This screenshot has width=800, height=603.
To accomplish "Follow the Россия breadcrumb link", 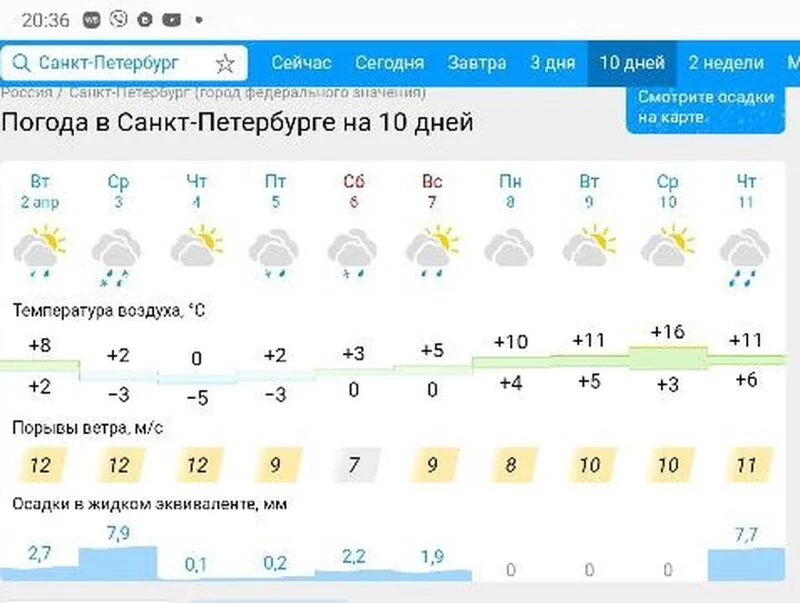I will (26, 92).
